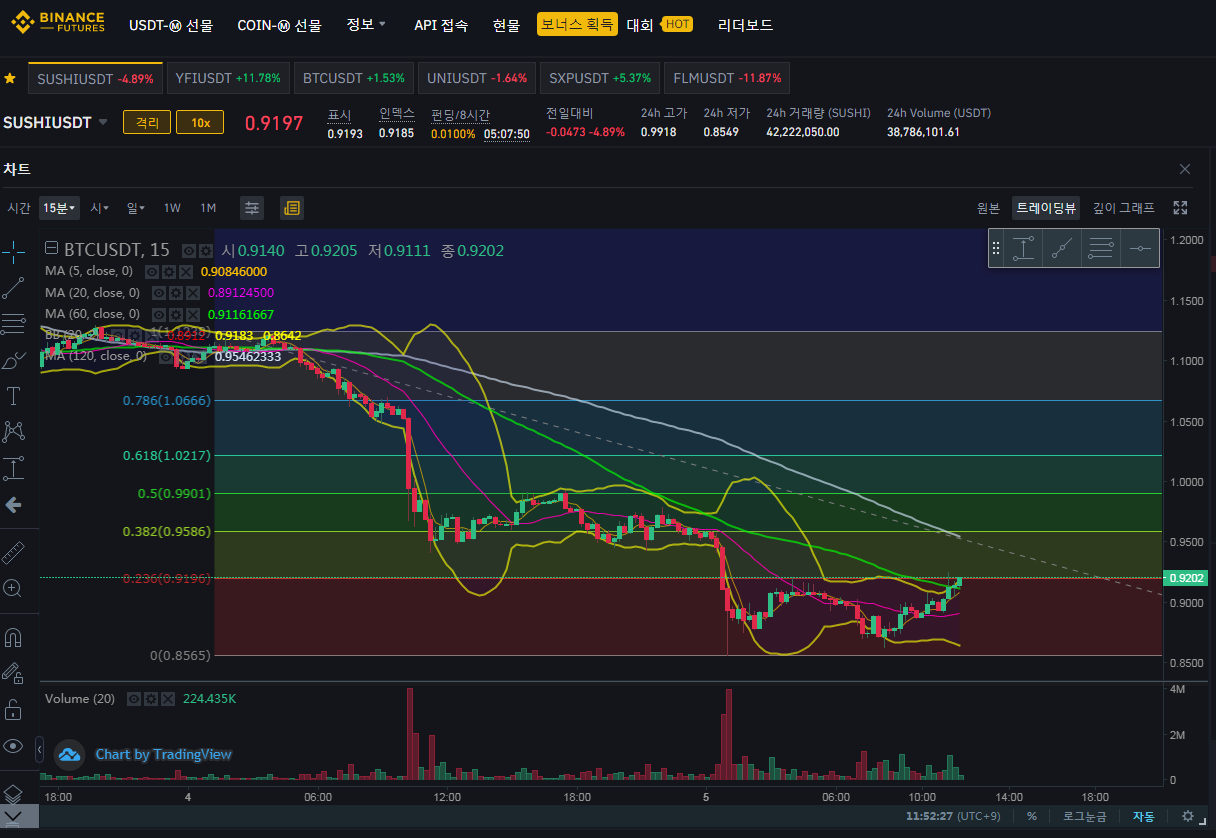
Task: Collapse the BTCUSDT legend box
Action: point(52,249)
